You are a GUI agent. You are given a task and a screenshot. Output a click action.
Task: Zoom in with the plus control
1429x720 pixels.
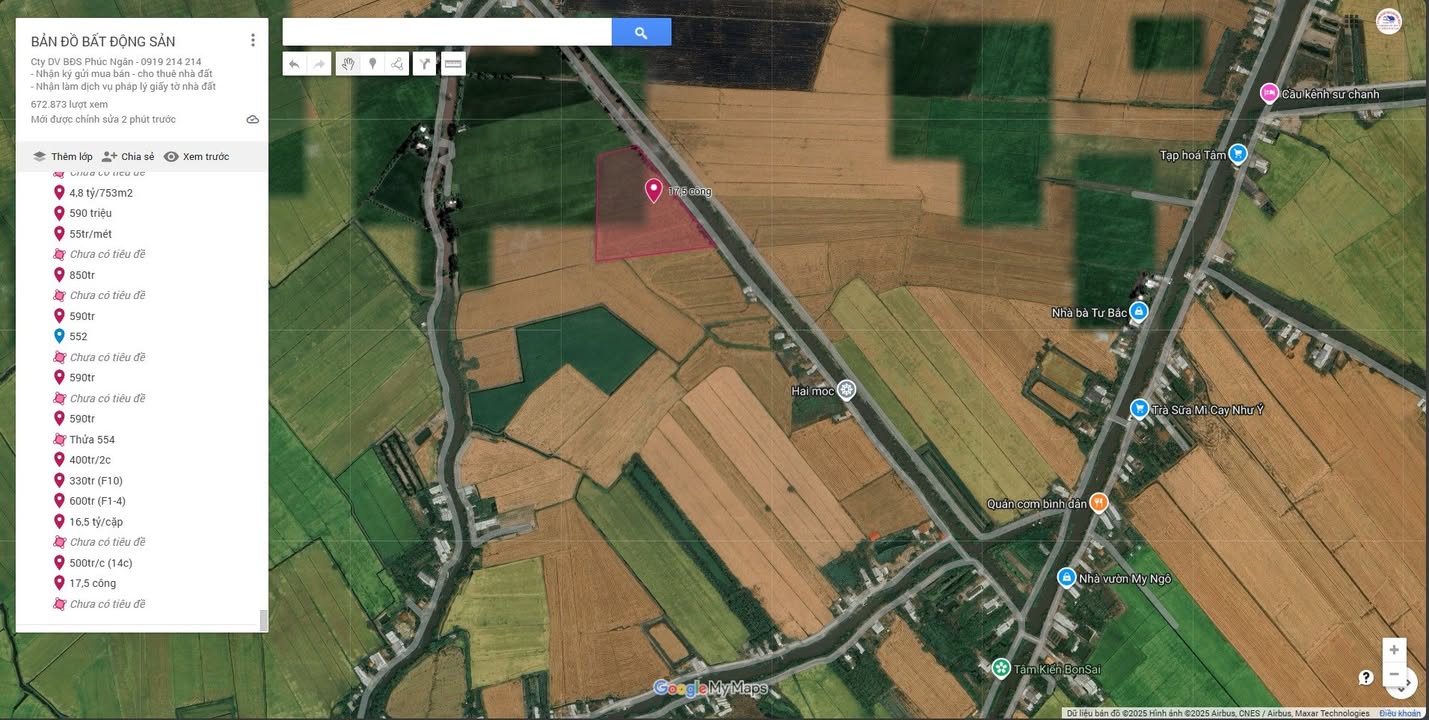1394,649
